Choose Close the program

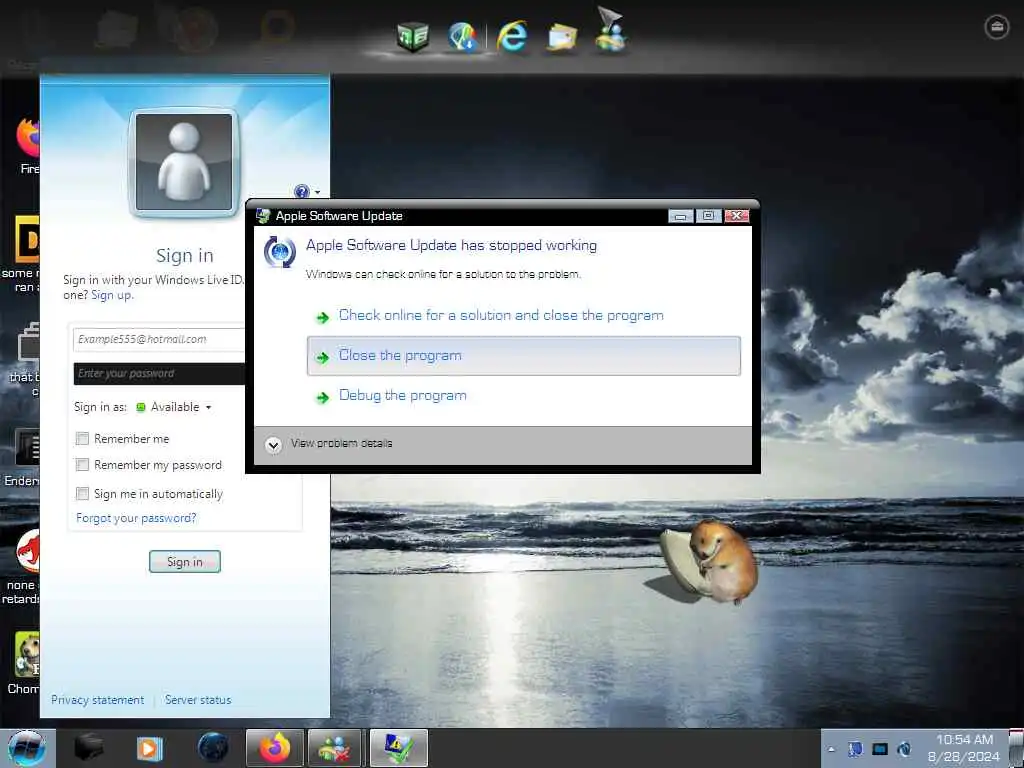tap(524, 356)
